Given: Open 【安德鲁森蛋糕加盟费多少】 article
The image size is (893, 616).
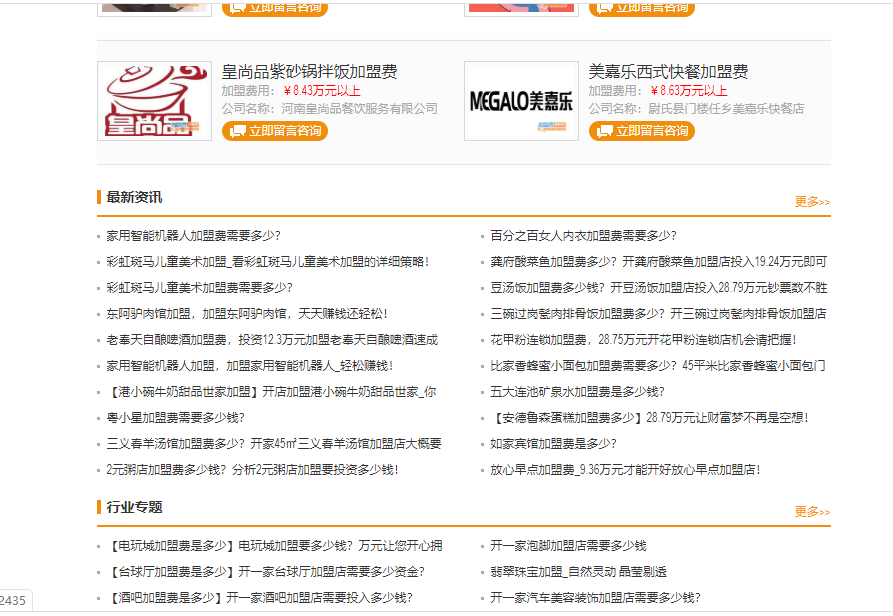Looking at the screenshot, I should 649,418.
